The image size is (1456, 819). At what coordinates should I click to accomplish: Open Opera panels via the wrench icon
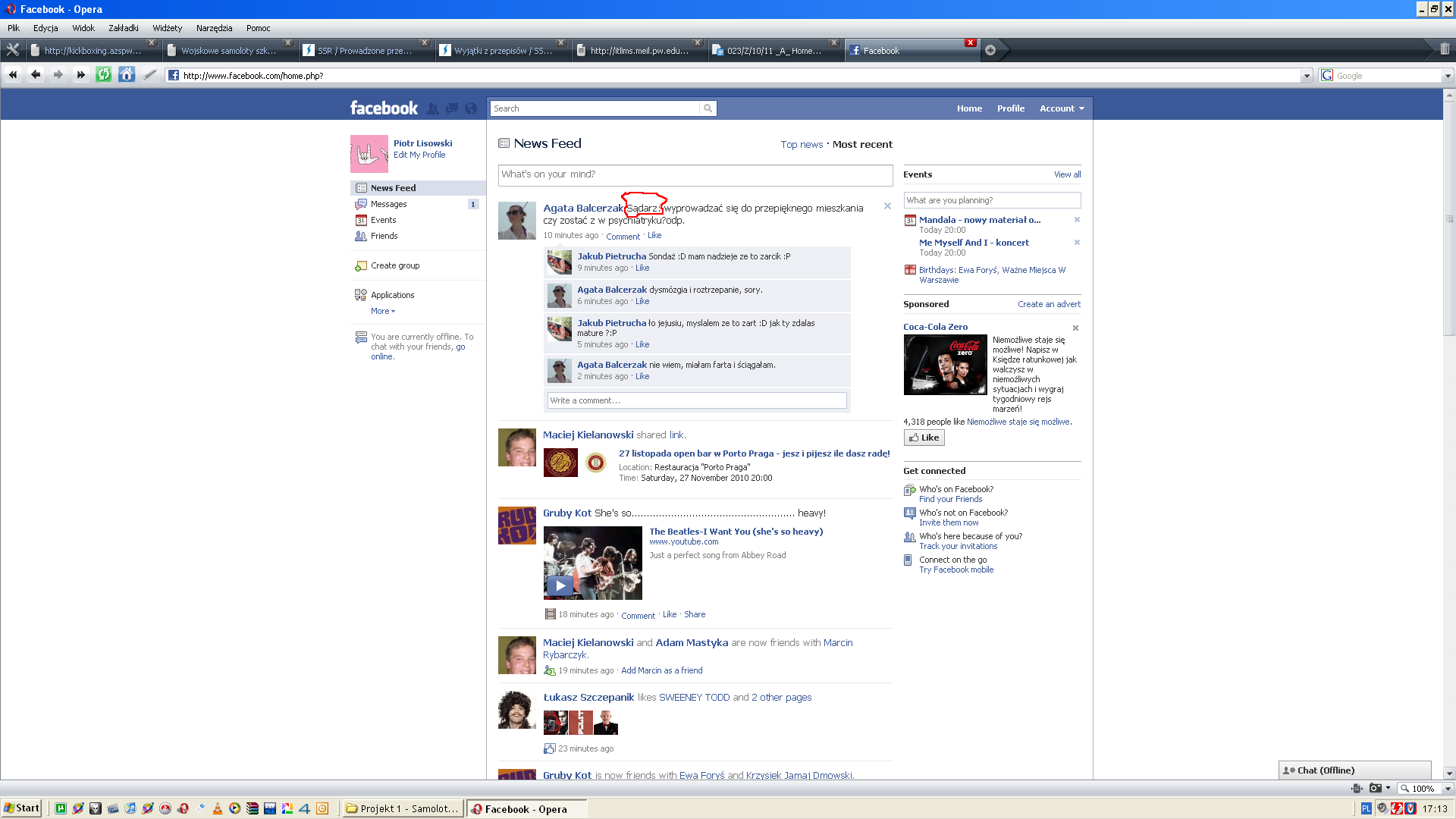pos(13,50)
